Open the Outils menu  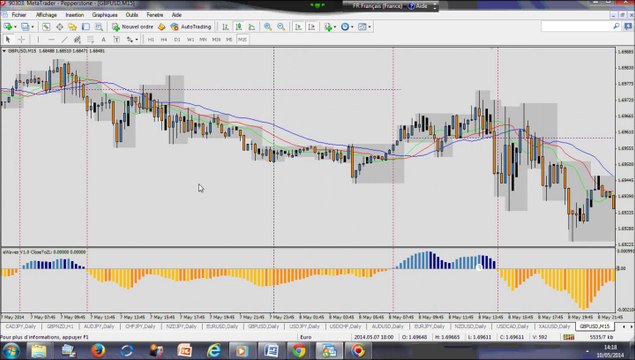tap(132, 15)
